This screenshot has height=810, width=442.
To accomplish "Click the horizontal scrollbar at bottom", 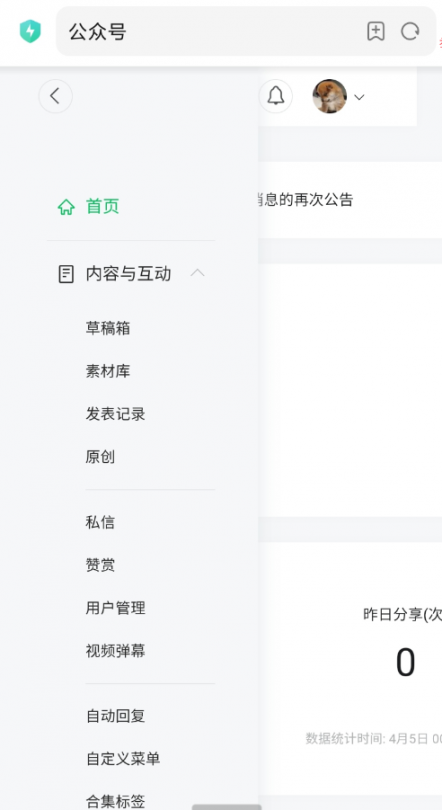I will click(227, 807).
